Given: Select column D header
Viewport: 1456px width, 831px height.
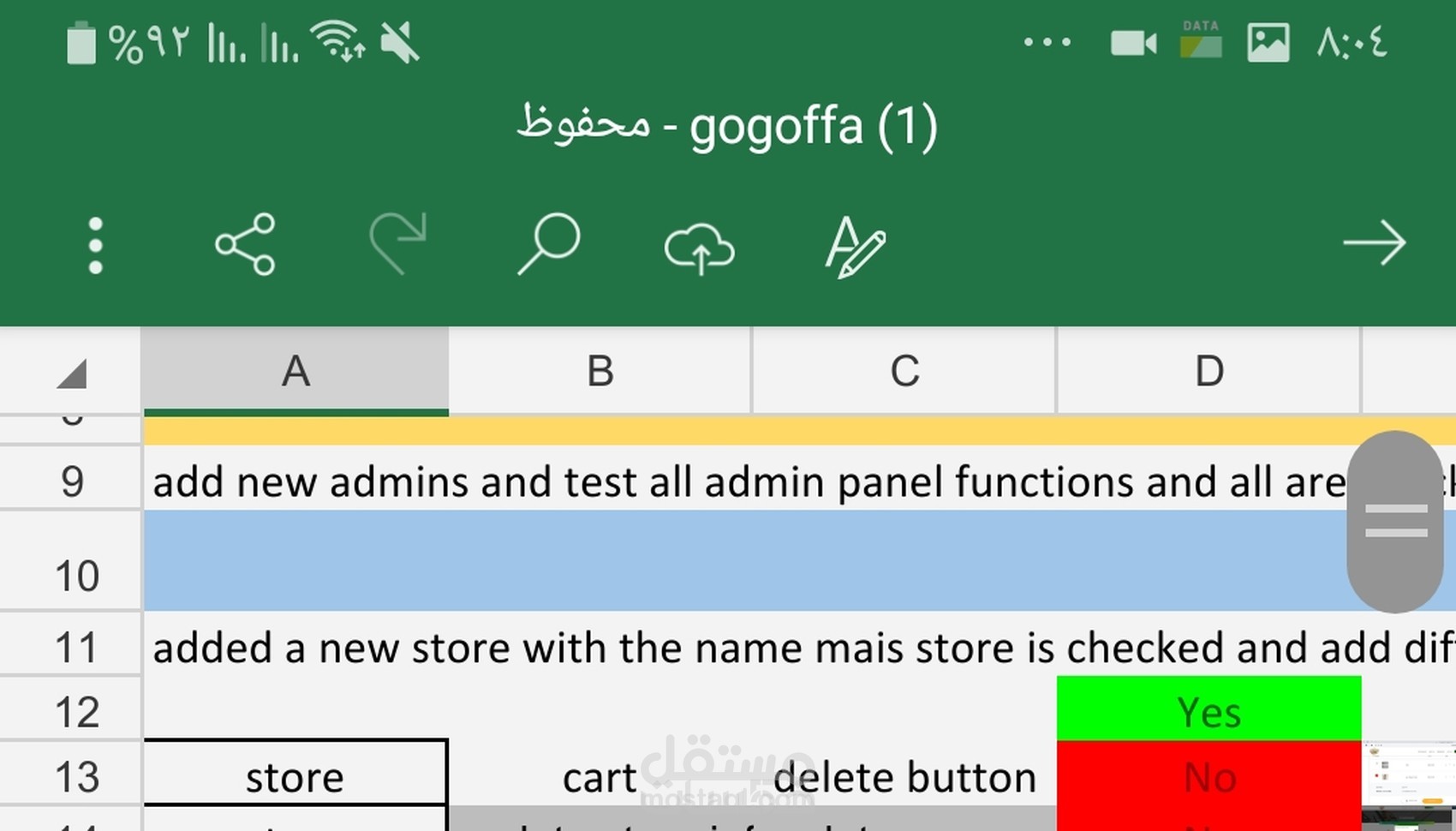Looking at the screenshot, I should coord(1208,372).
